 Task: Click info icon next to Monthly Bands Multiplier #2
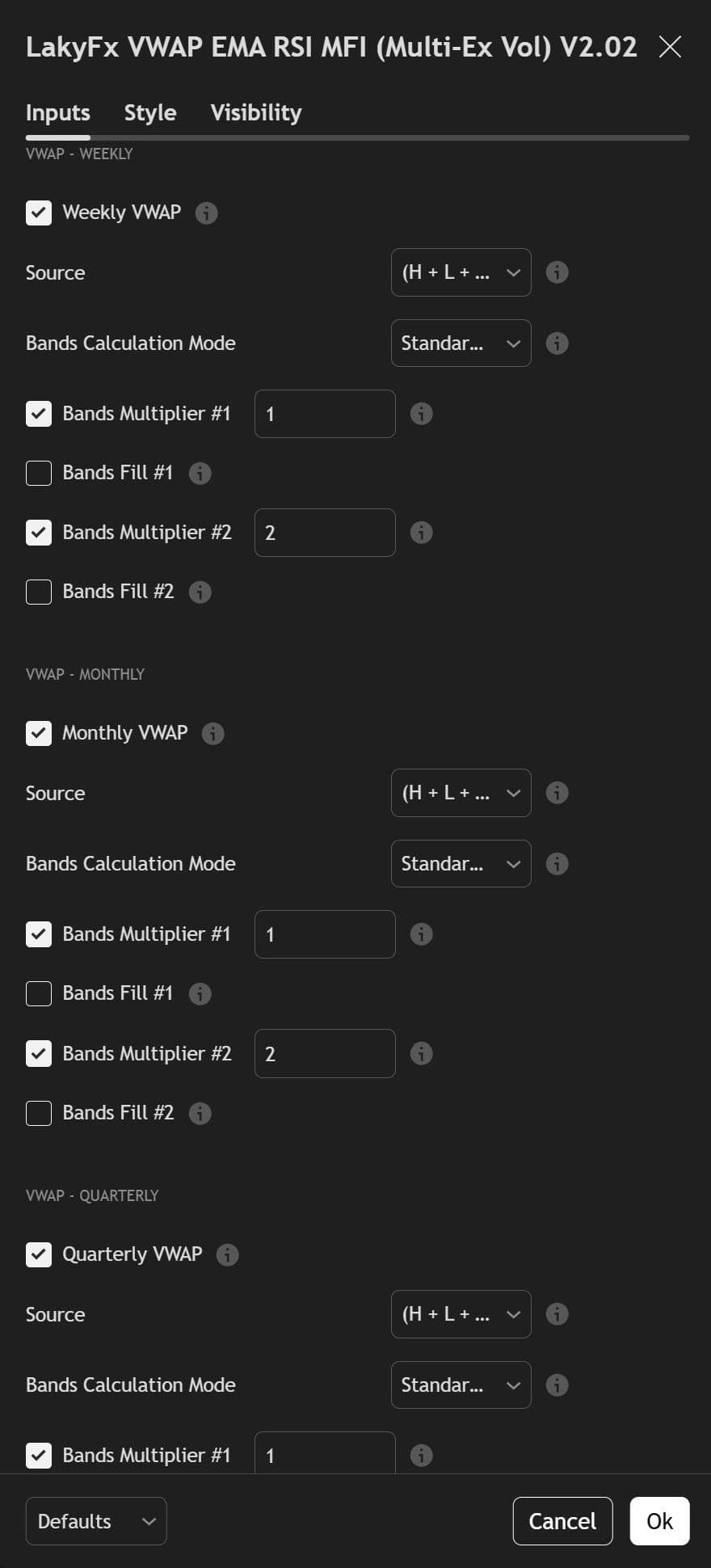[x=421, y=1053]
